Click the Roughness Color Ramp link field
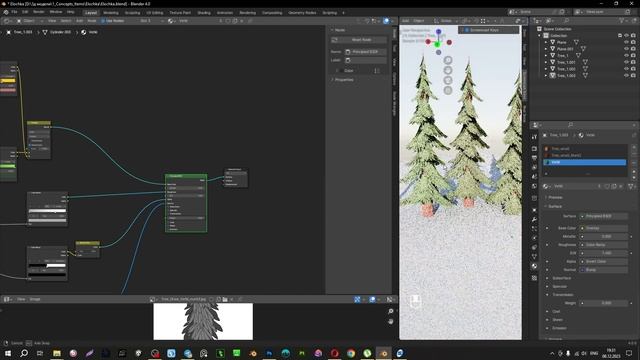Viewport: 640px width, 360px height. tap(603, 245)
